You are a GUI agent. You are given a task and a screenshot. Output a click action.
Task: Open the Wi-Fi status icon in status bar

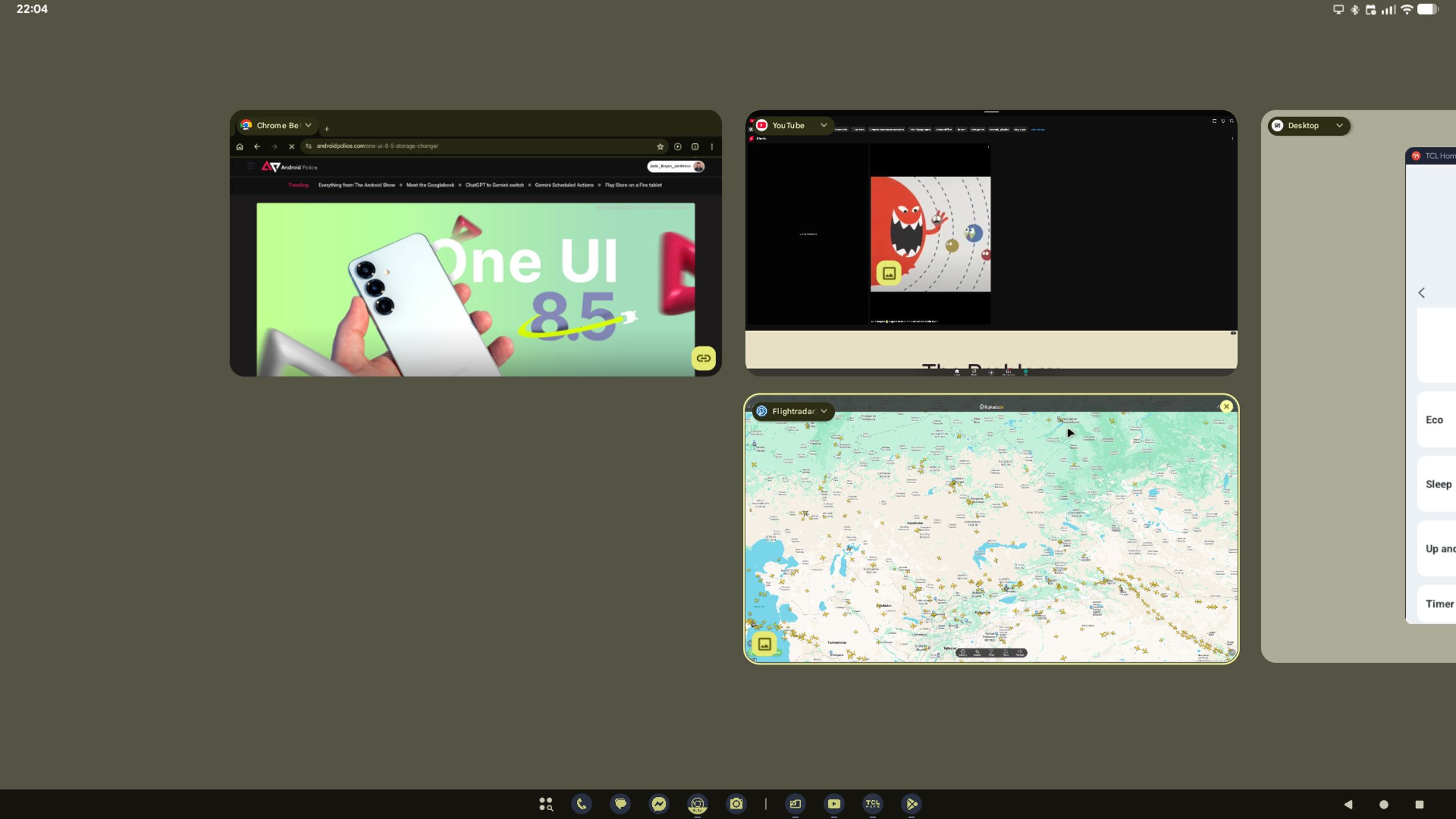tap(1407, 9)
